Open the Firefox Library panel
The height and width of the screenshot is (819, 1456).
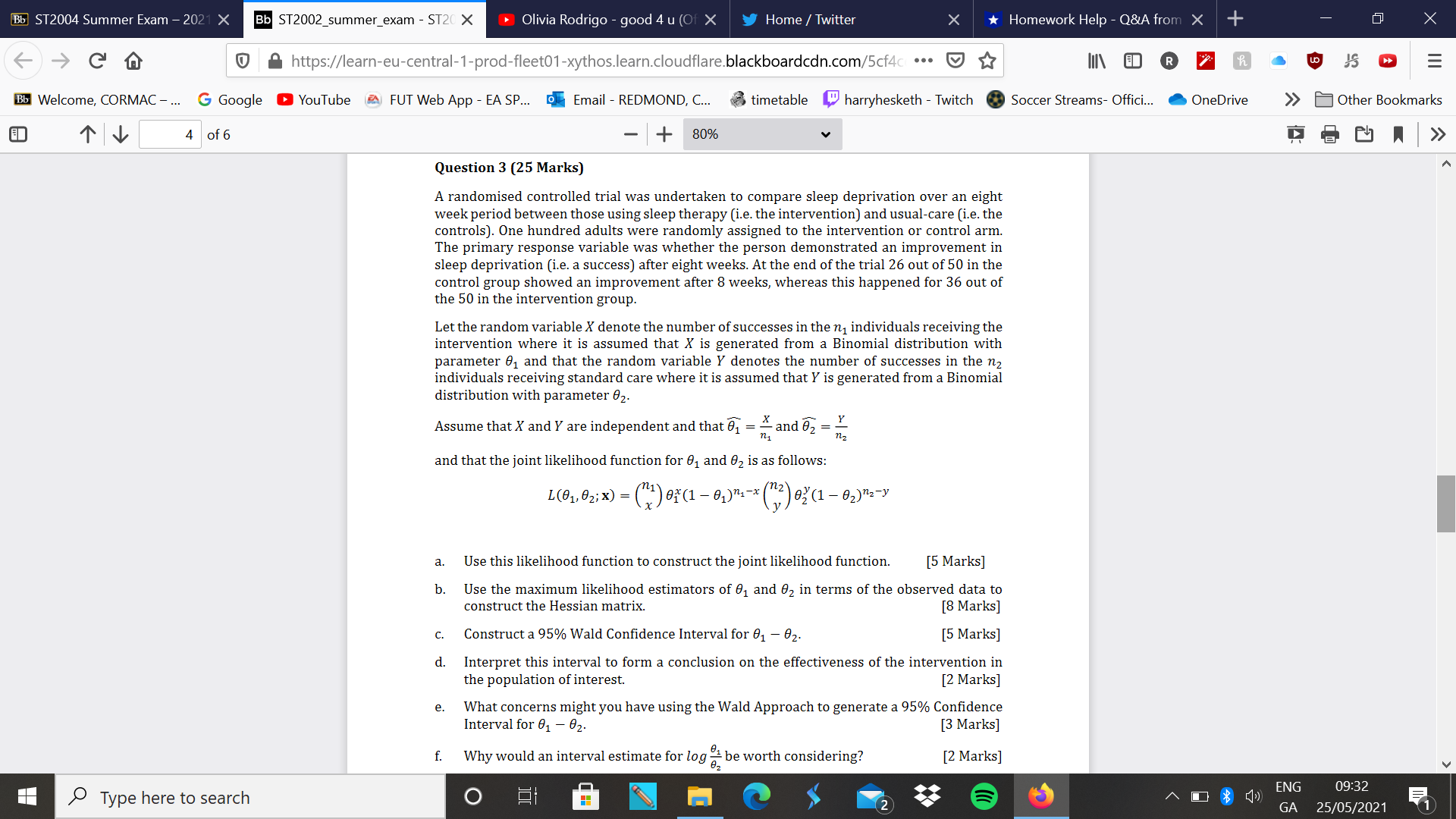pos(1095,61)
